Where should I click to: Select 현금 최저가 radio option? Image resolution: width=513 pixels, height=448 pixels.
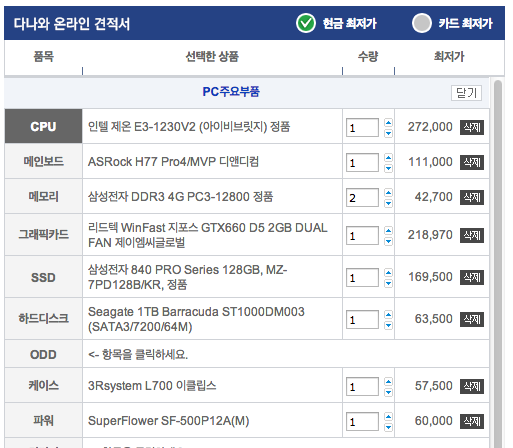click(x=306, y=23)
